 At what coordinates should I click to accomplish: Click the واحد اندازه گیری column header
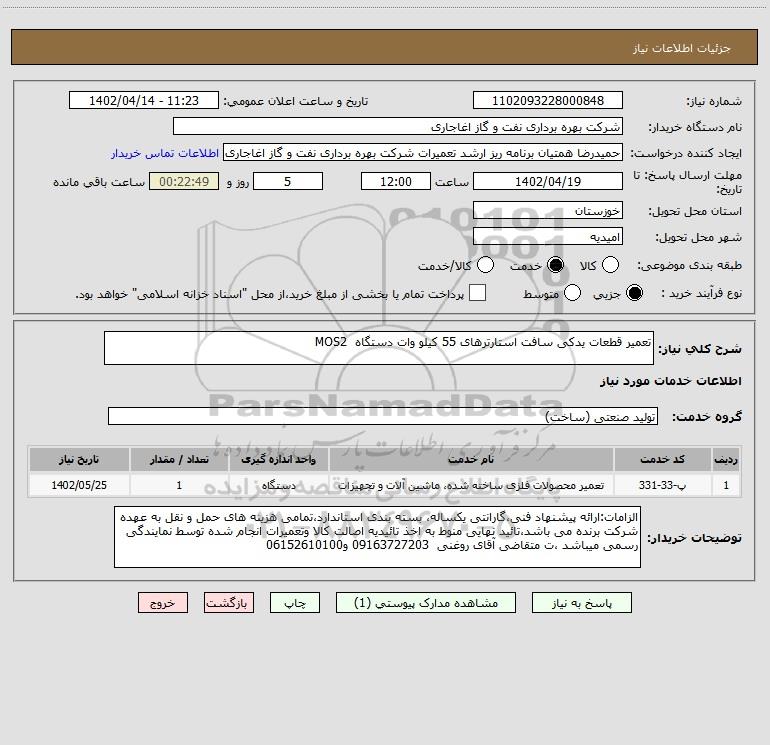coord(278,459)
